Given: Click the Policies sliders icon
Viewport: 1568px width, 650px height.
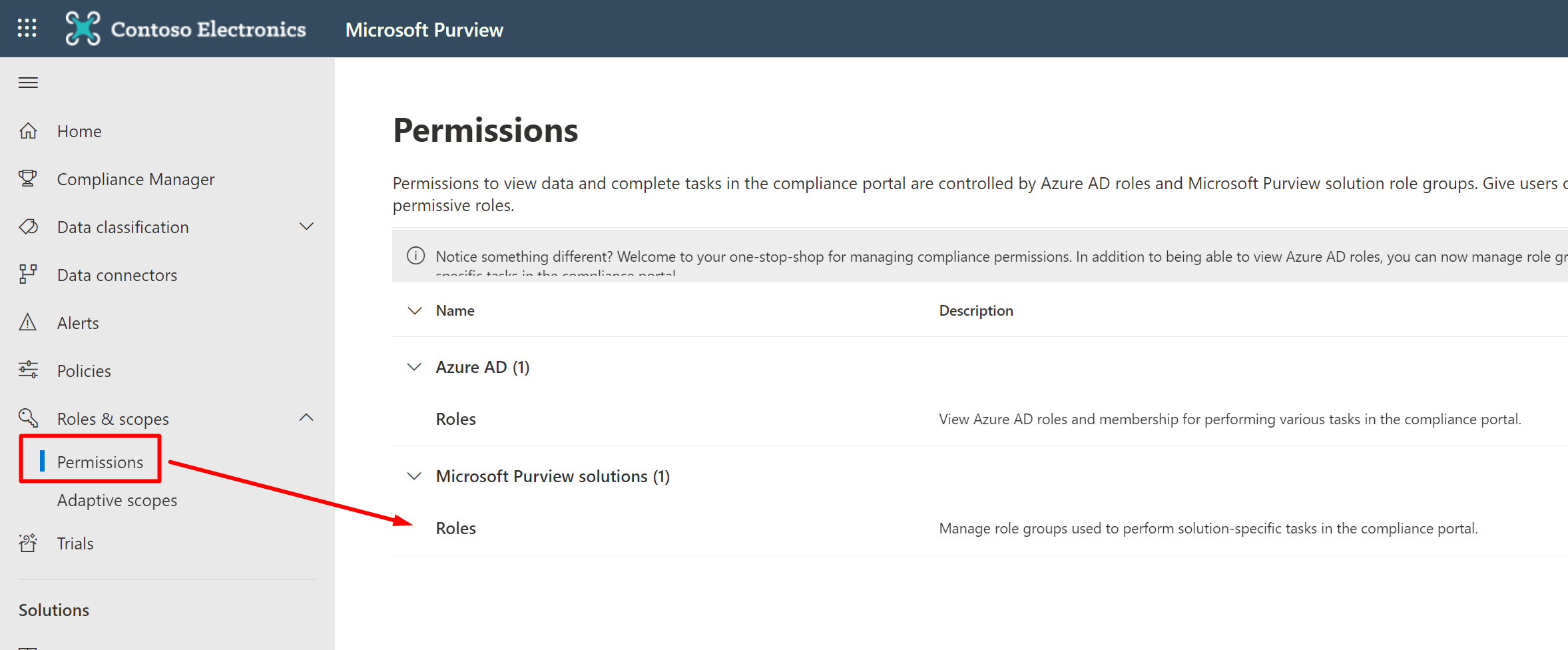Looking at the screenshot, I should (28, 370).
